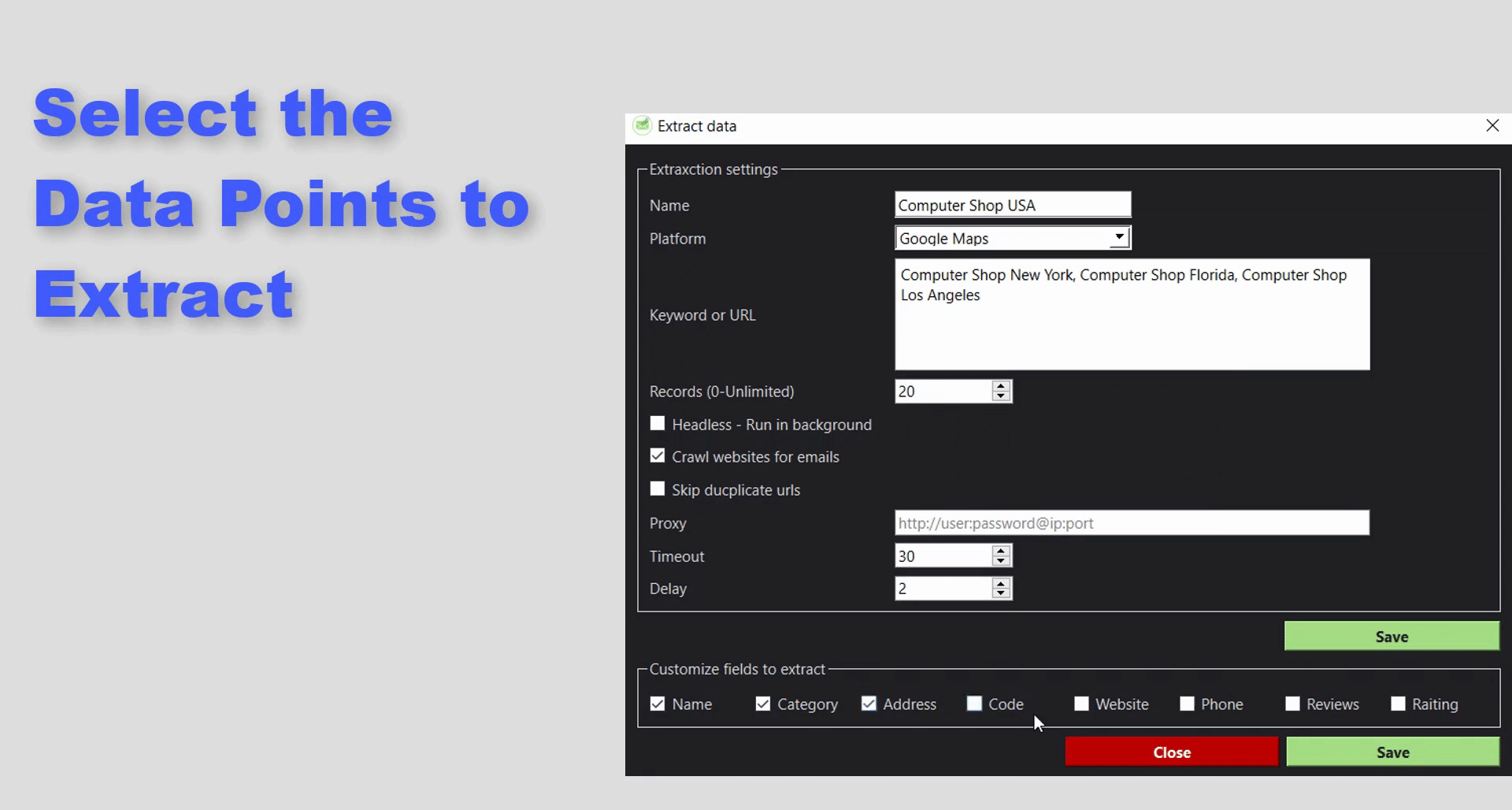Decrease Delay using the down arrow

(x=1001, y=594)
